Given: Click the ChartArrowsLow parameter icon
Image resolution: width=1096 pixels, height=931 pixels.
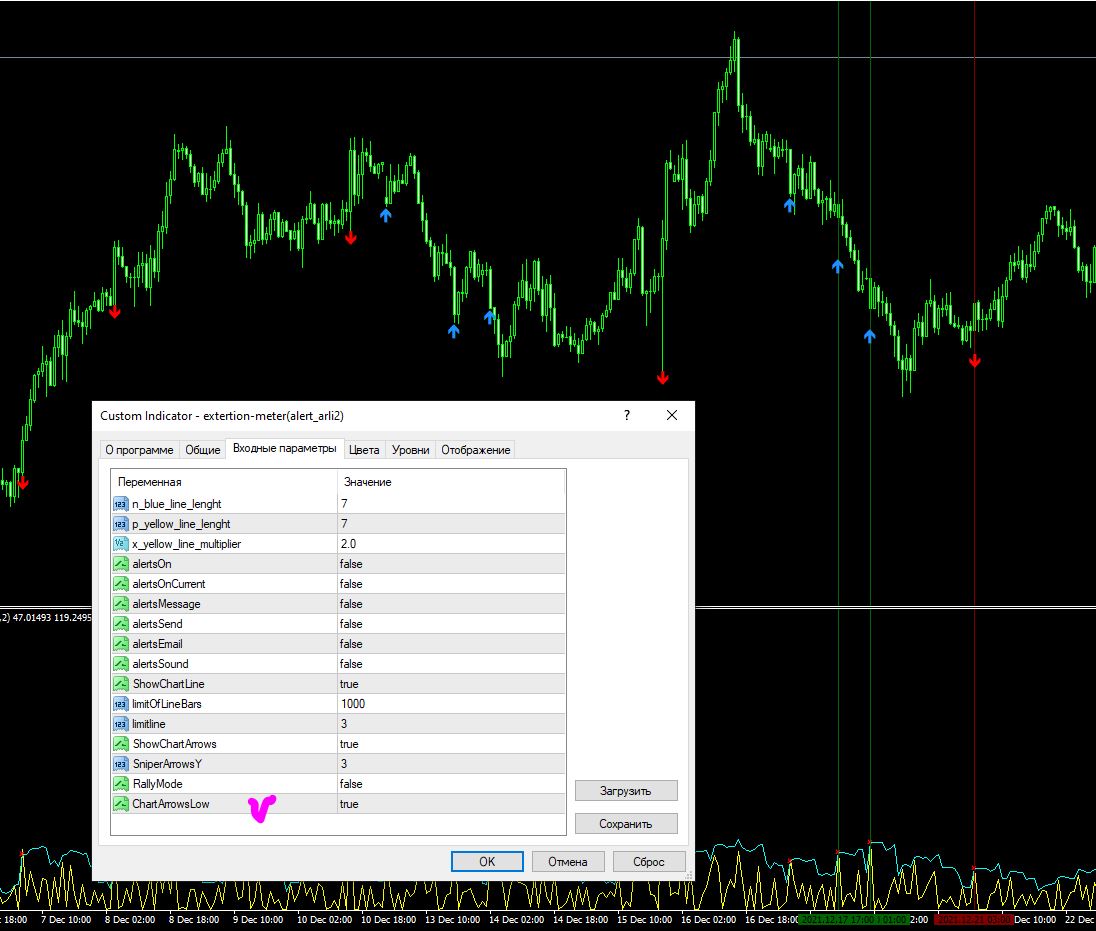Looking at the screenshot, I should (x=121, y=804).
